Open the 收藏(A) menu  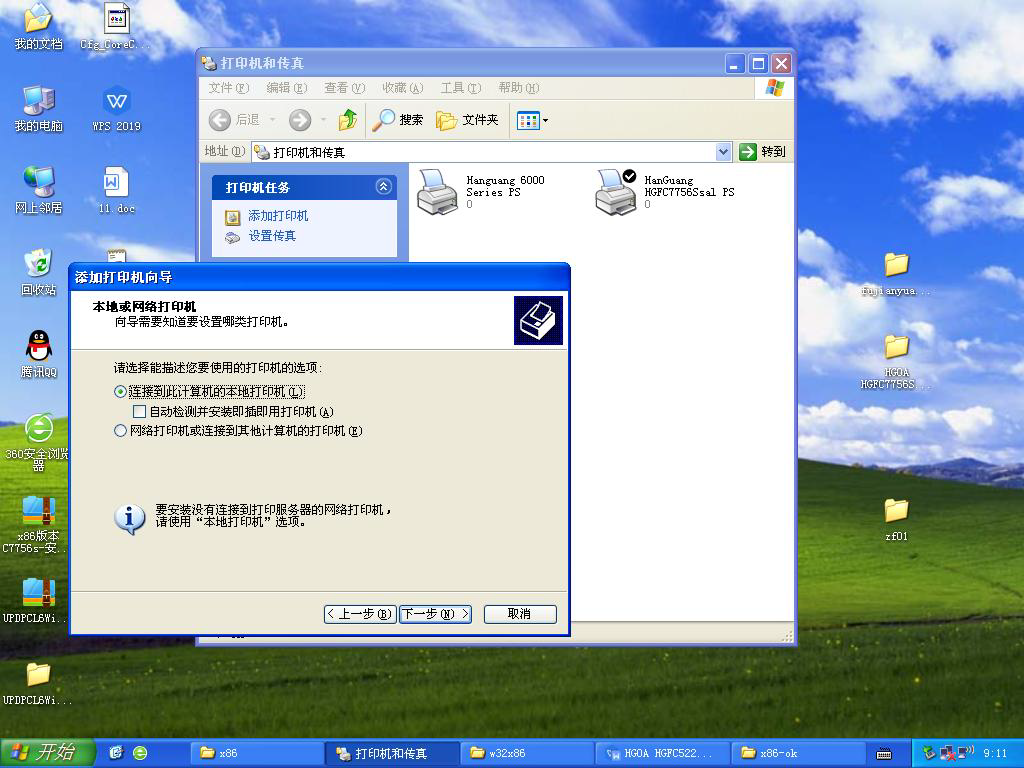[403, 88]
